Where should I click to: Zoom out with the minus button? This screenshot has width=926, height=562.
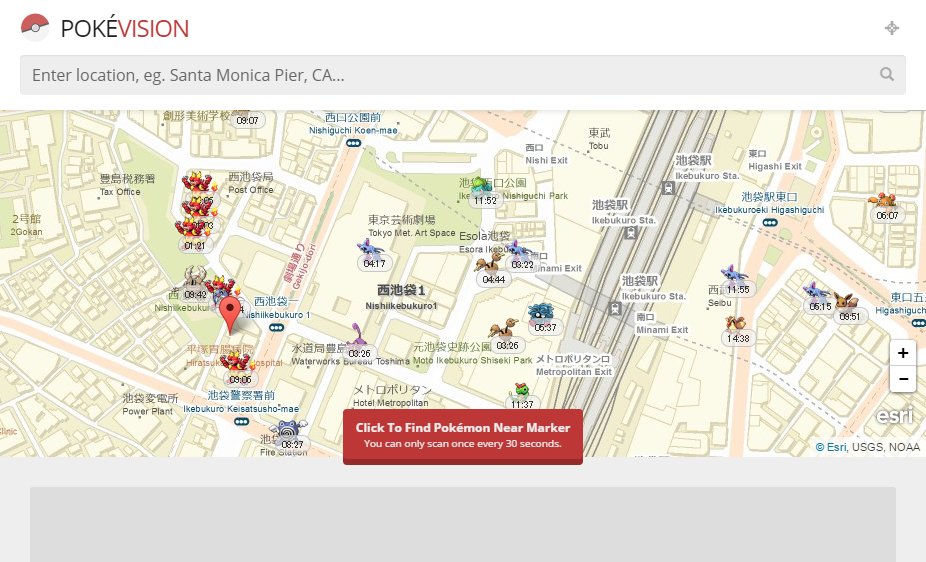click(x=902, y=378)
